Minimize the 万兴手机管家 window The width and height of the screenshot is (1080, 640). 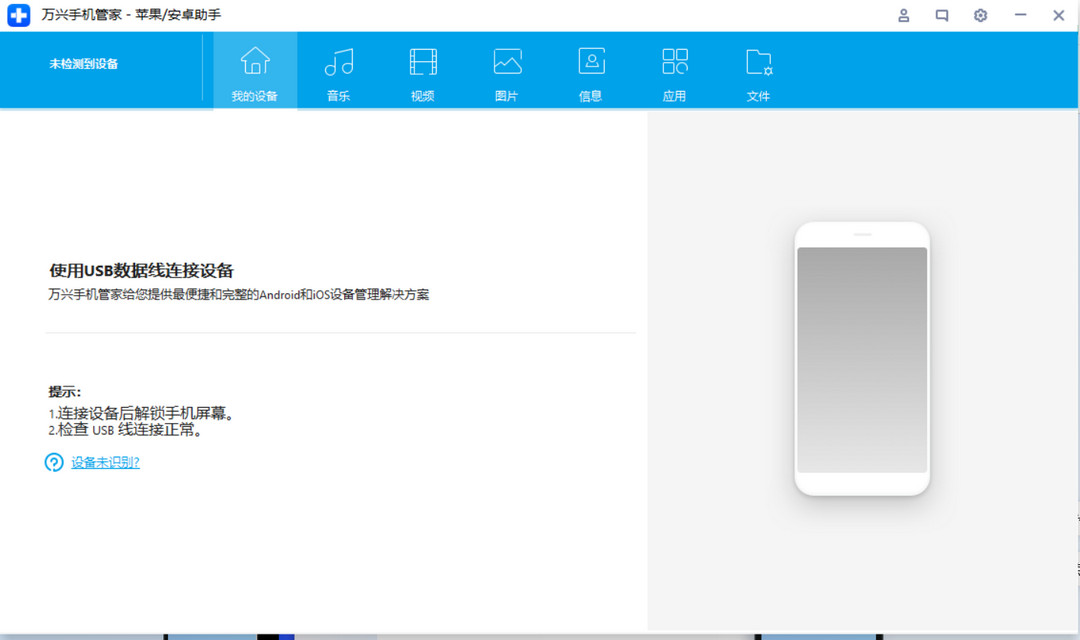tap(1018, 15)
